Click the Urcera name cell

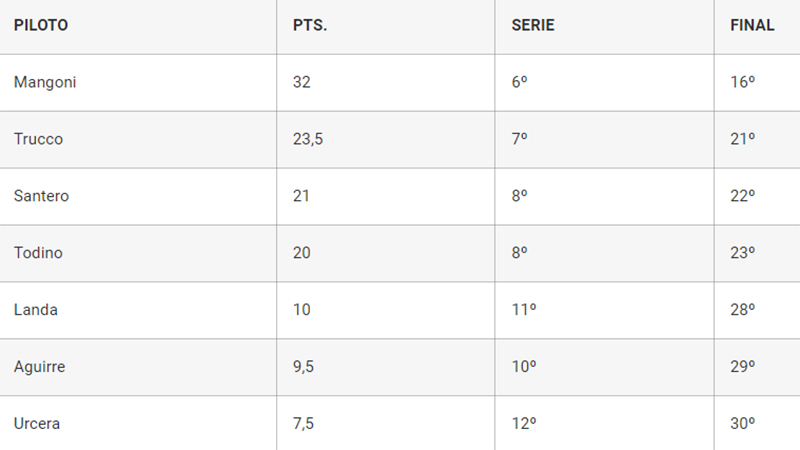coord(37,424)
